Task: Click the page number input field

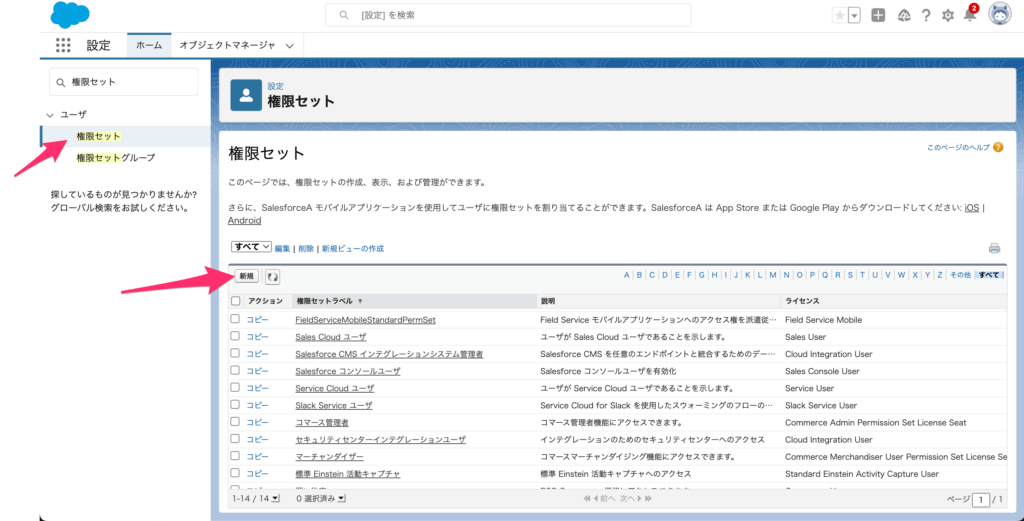Action: click(x=980, y=499)
